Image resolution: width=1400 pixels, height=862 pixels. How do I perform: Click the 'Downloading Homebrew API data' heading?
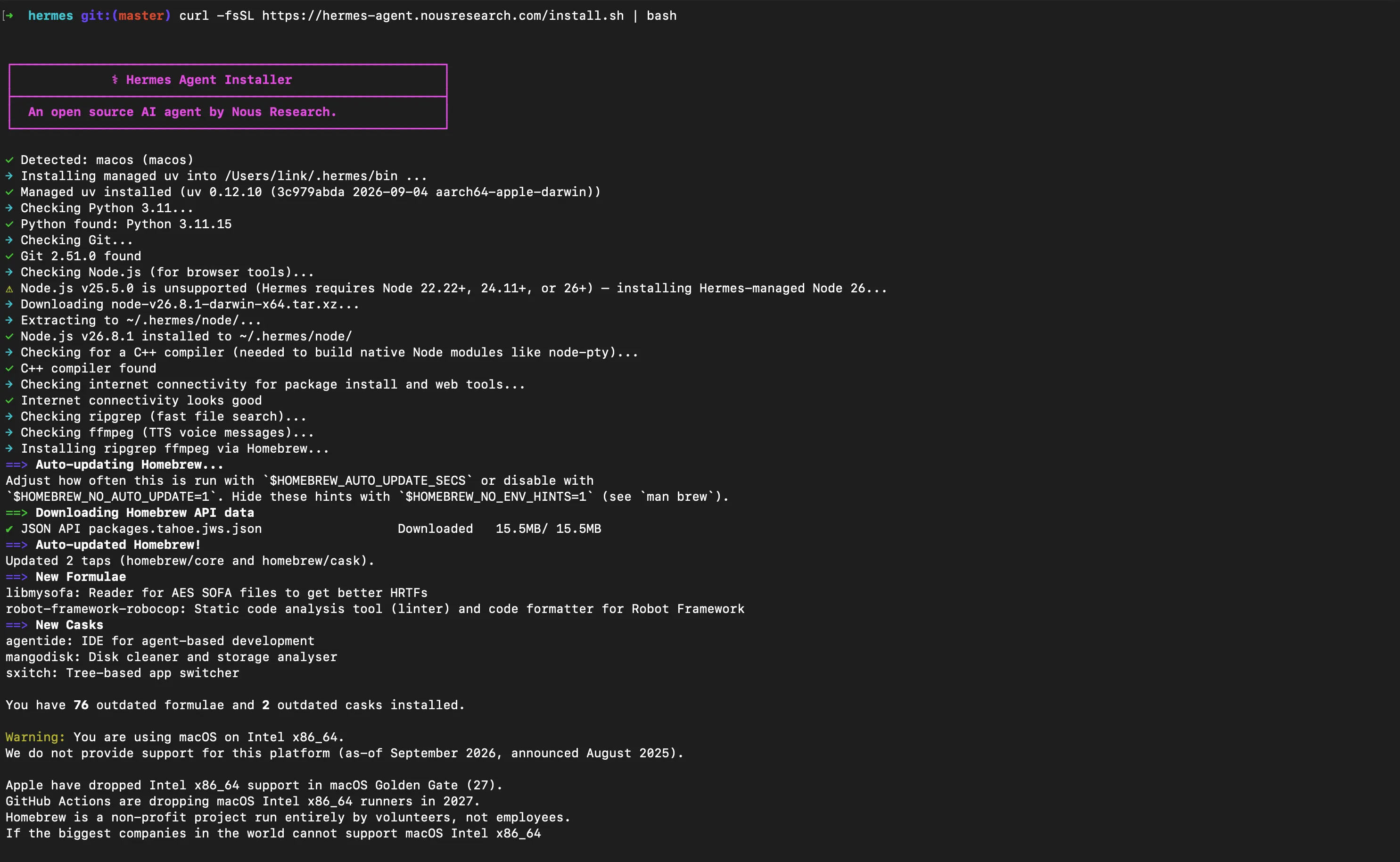coord(145,513)
